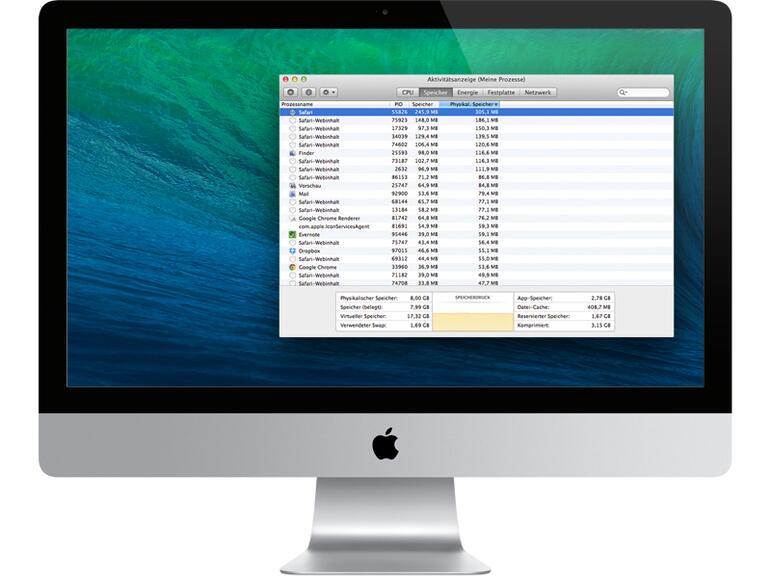770x578 pixels.
Task: Sort by Prozessname column header
Action: tap(334, 105)
